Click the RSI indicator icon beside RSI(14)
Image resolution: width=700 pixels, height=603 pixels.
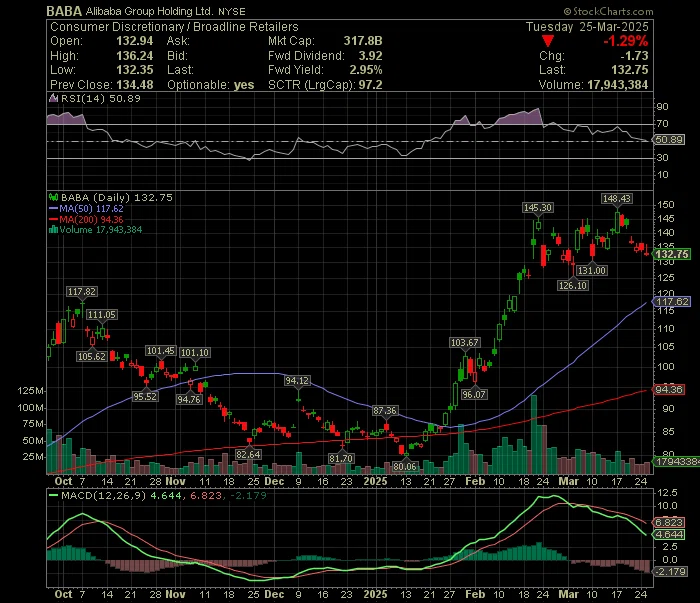53,98
